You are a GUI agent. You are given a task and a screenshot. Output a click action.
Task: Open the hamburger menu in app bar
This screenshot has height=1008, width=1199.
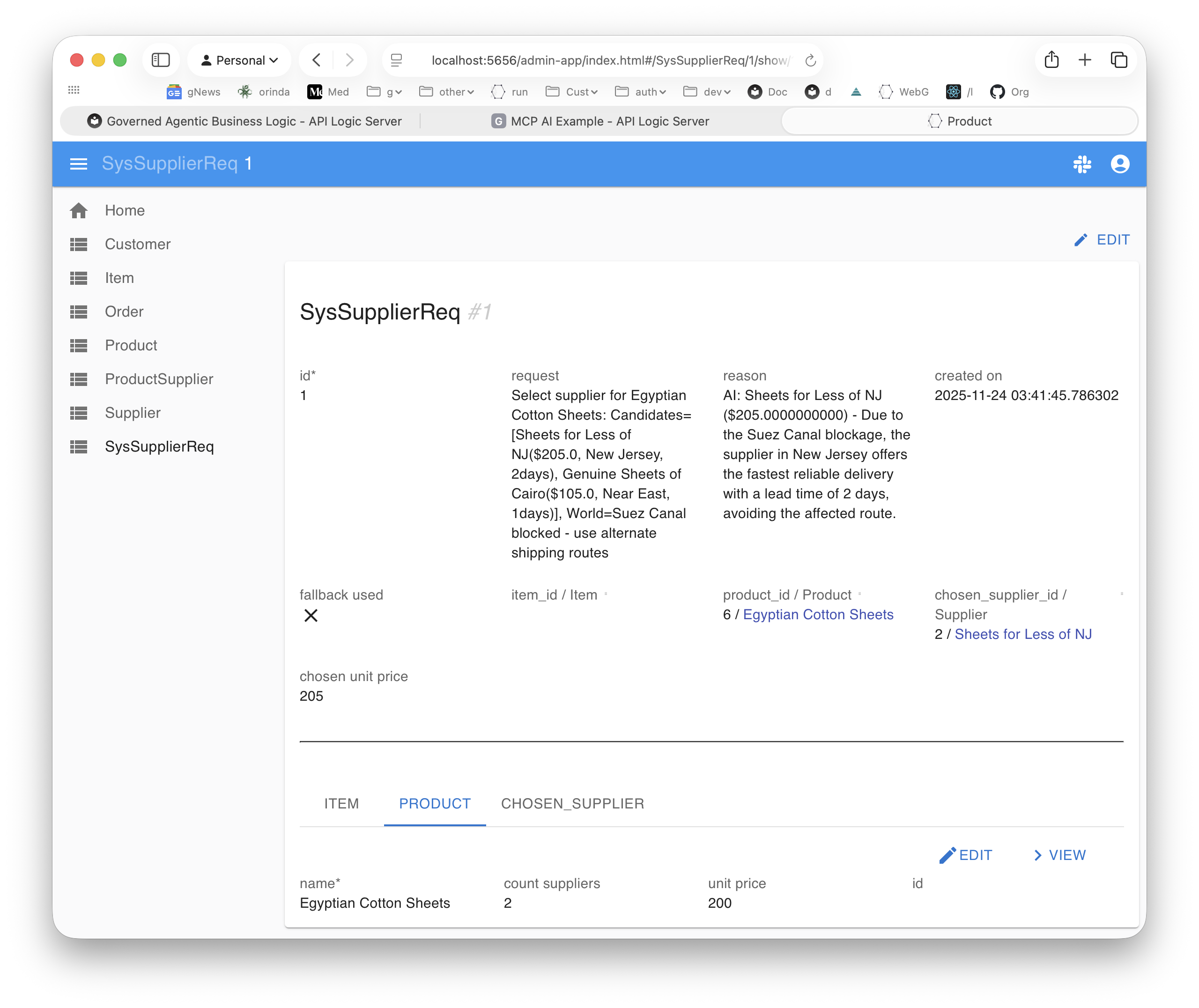point(78,164)
